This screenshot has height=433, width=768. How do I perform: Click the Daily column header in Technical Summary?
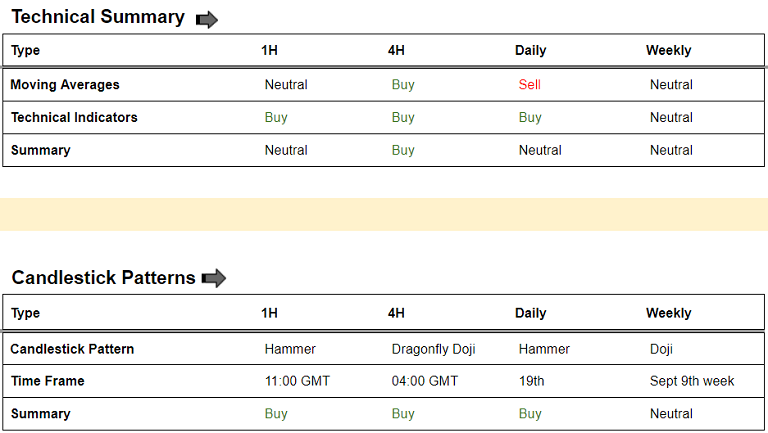point(531,50)
